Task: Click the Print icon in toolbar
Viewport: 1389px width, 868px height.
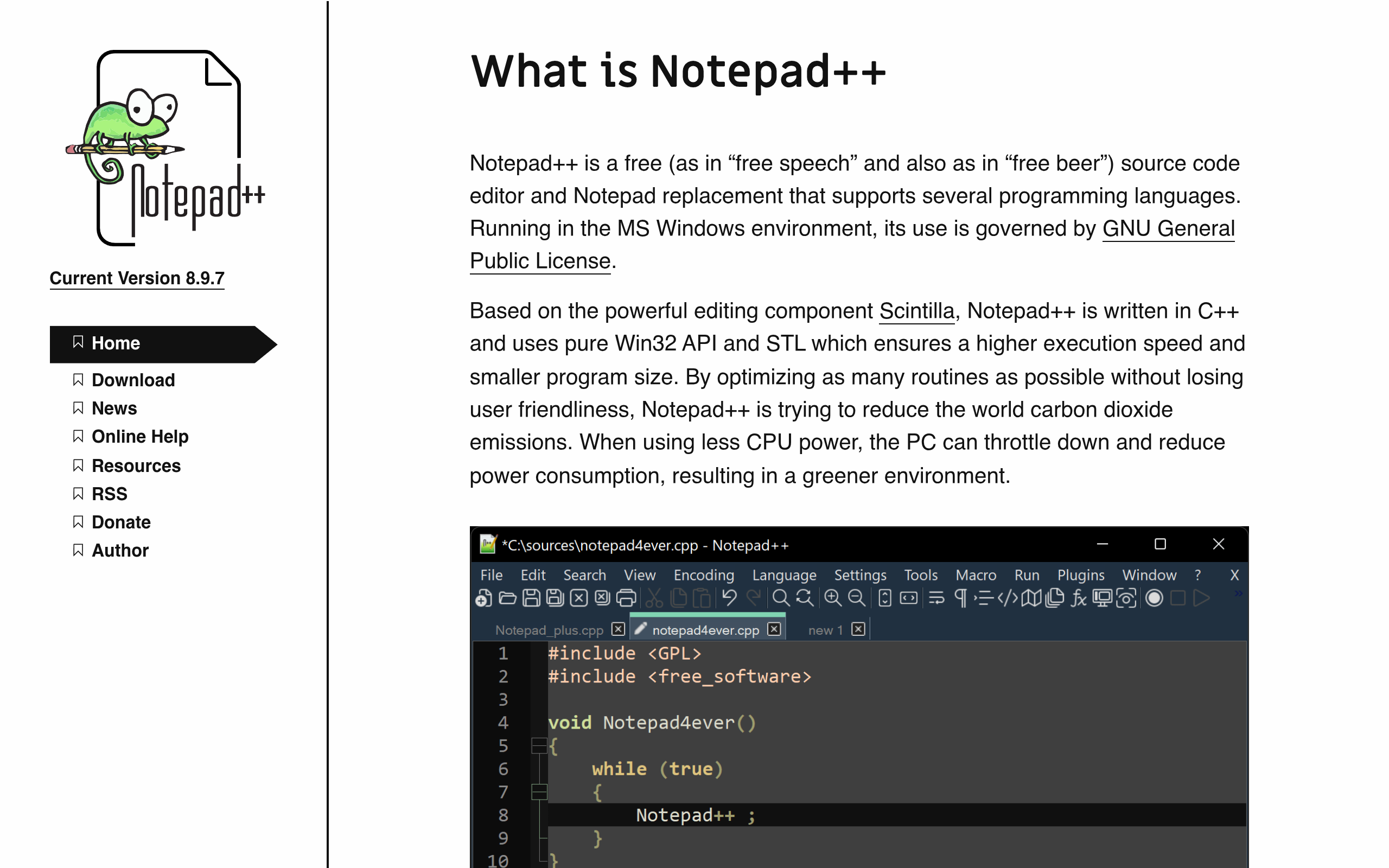Action: point(626,598)
